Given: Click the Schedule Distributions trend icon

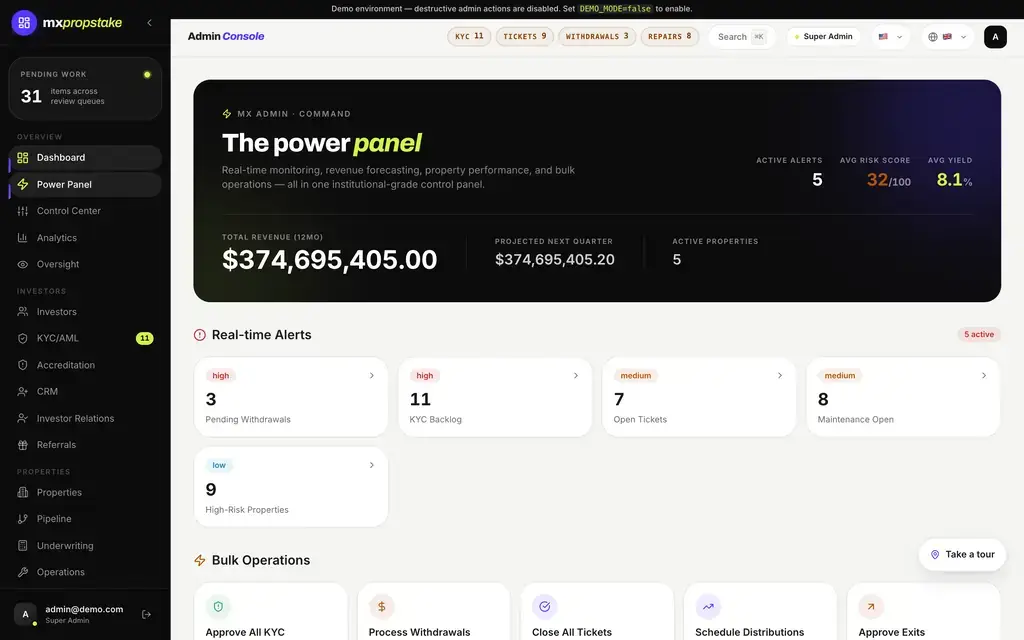Looking at the screenshot, I should click(708, 607).
